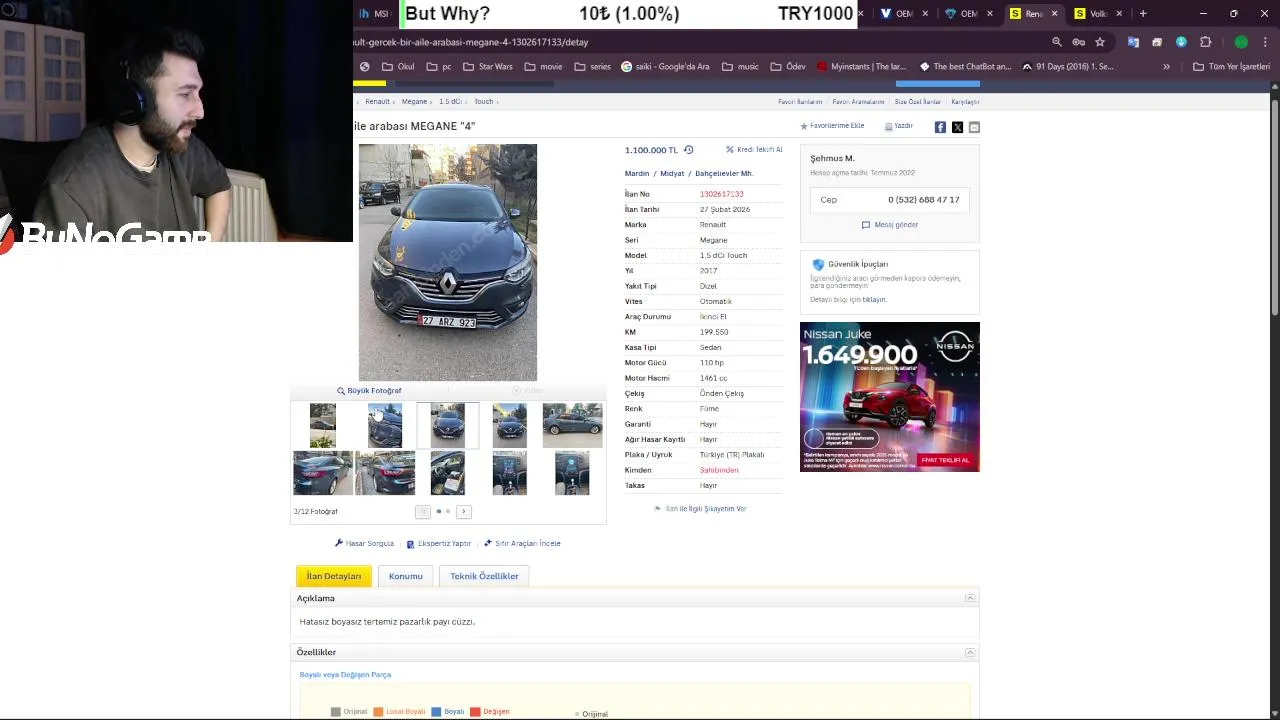Image resolution: width=1280 pixels, height=720 pixels.
Task: Open the Myinstants bookmark
Action: (x=861, y=67)
